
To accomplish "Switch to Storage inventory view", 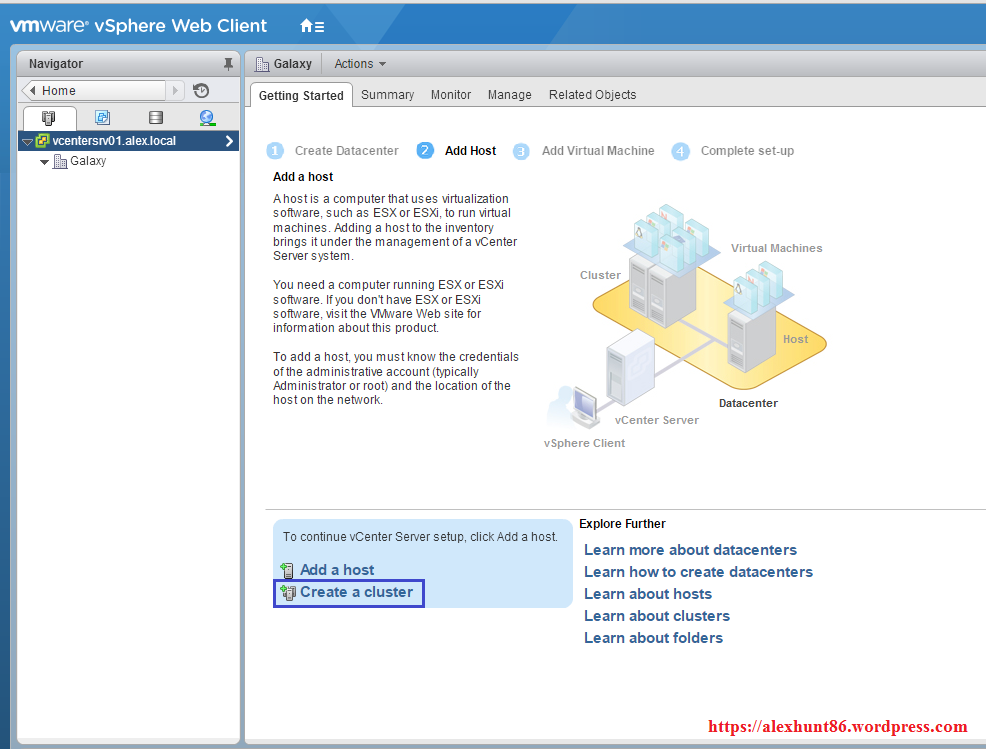I will click(155, 118).
